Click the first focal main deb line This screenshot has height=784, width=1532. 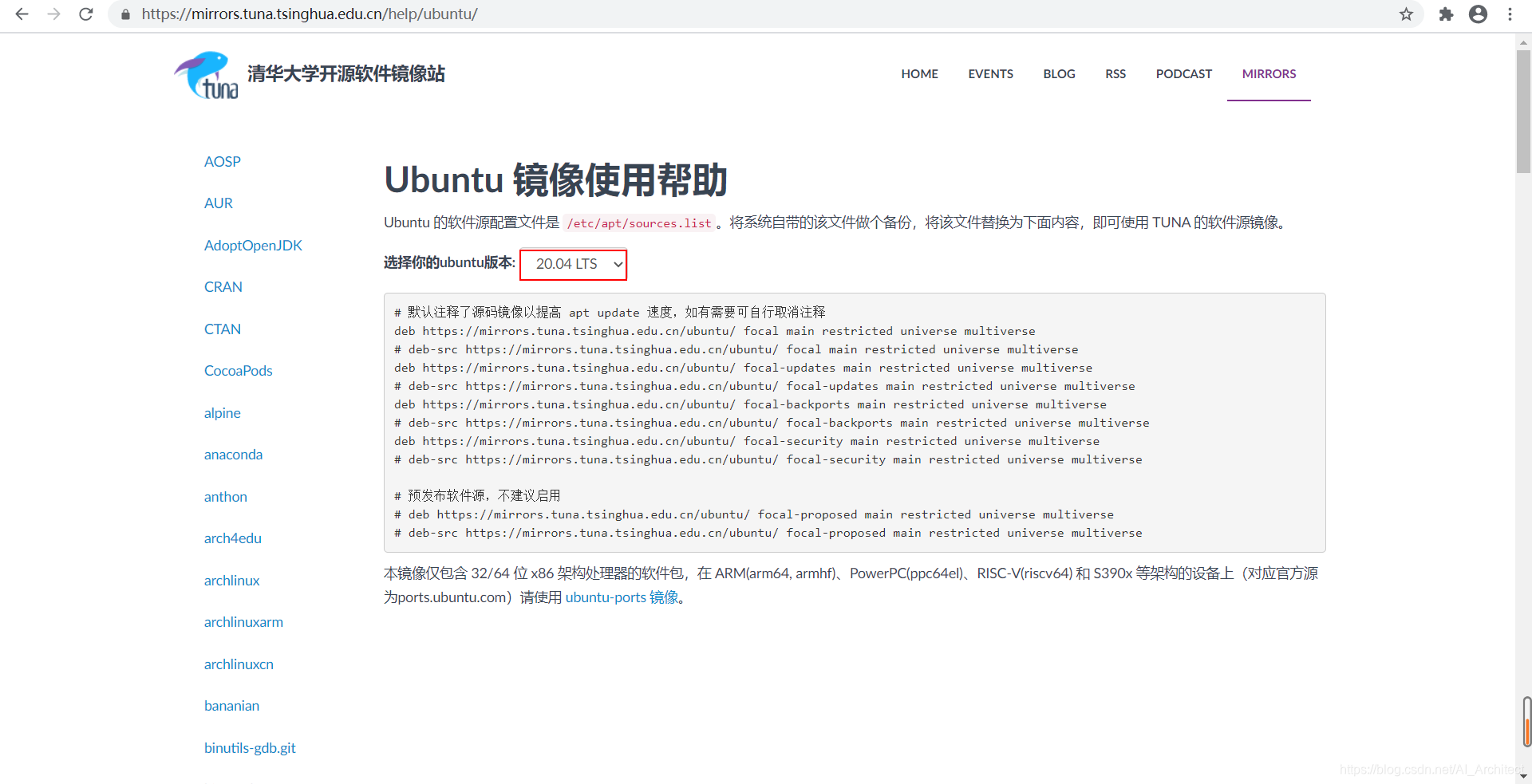pos(715,331)
